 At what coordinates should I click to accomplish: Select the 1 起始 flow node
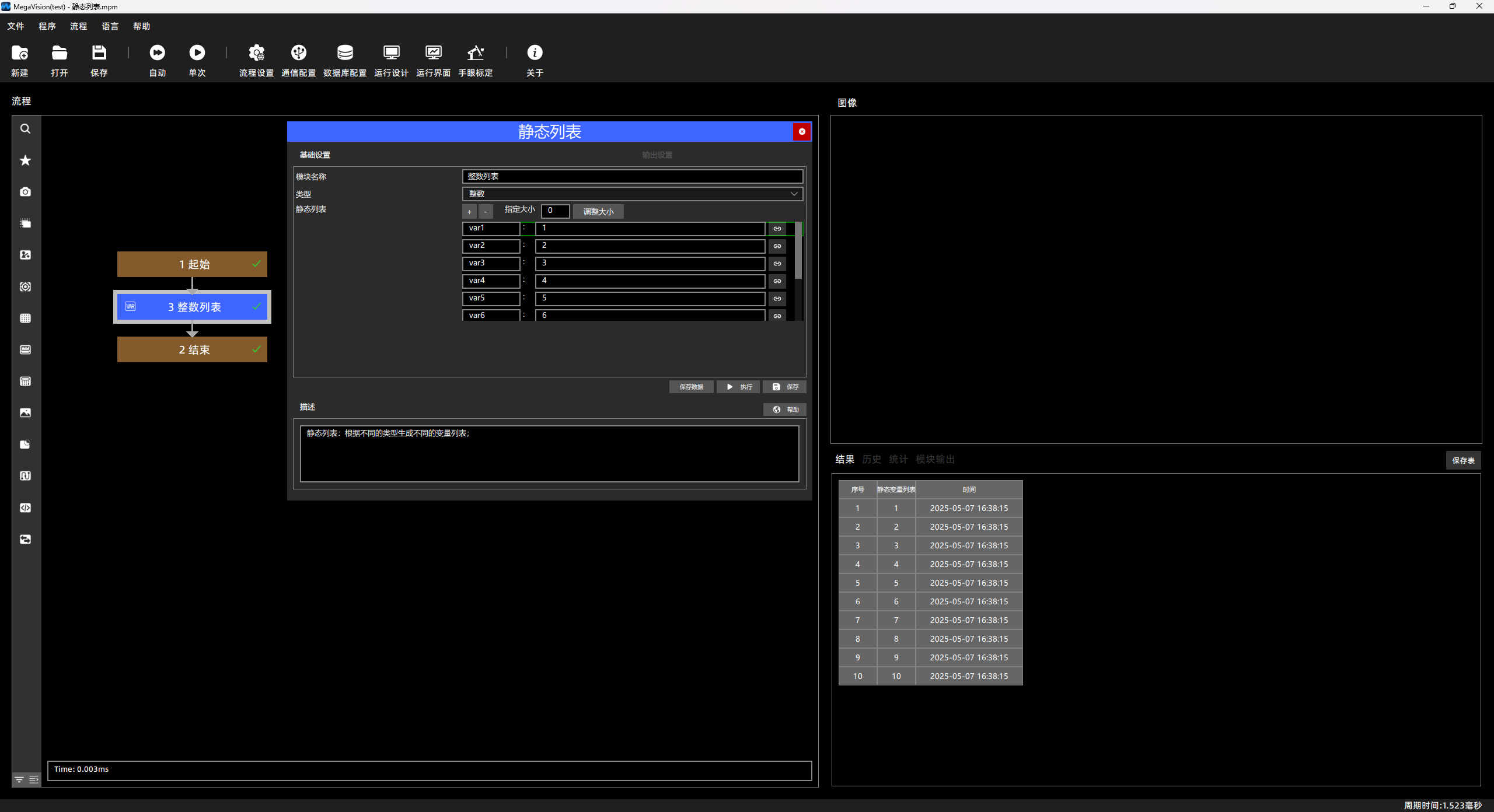192,264
